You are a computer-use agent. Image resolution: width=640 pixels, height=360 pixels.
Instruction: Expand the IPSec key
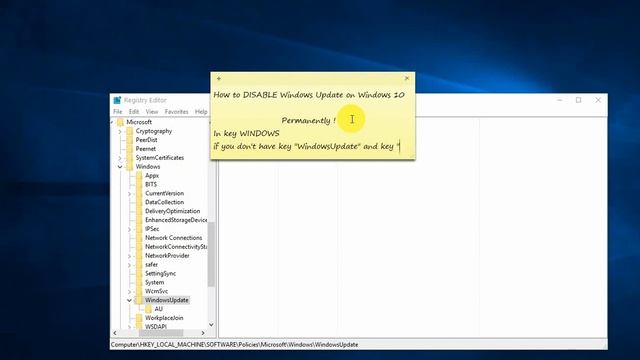[129, 229]
